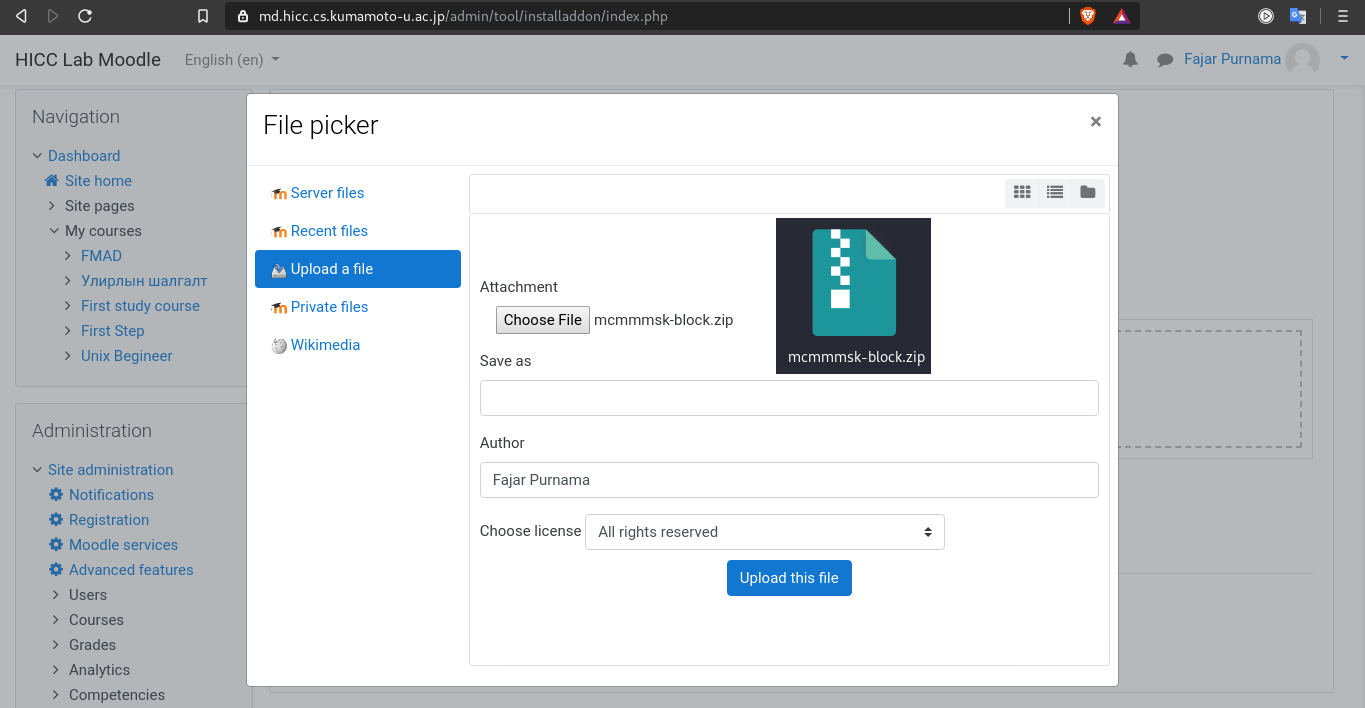Viewport: 1365px width, 708px height.
Task: Click the Upload this file button
Action: pyautogui.click(x=789, y=578)
